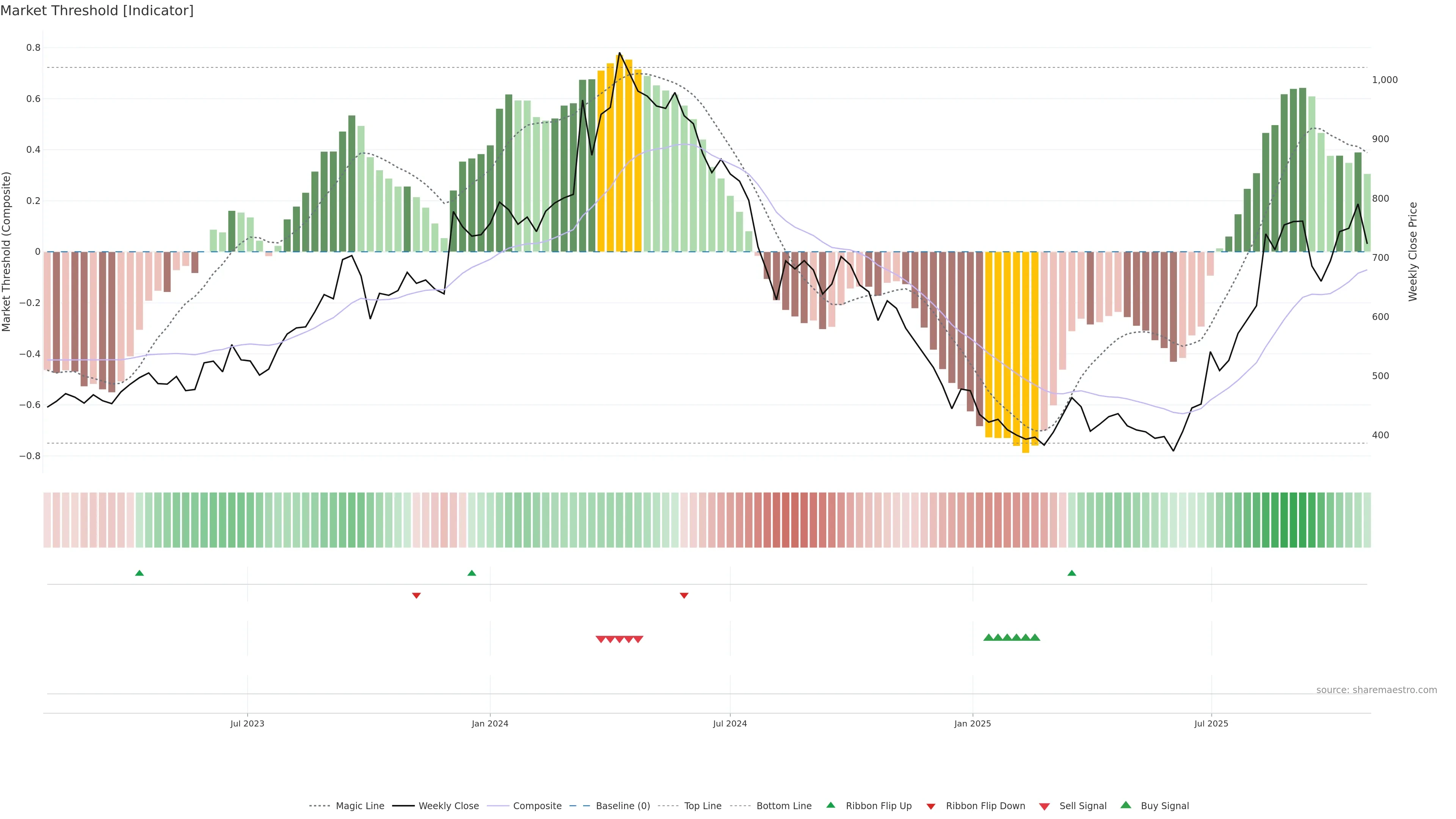Click the red flip-down marker before Jul 2024
Viewport: 1456px width, 819px height.
click(684, 595)
